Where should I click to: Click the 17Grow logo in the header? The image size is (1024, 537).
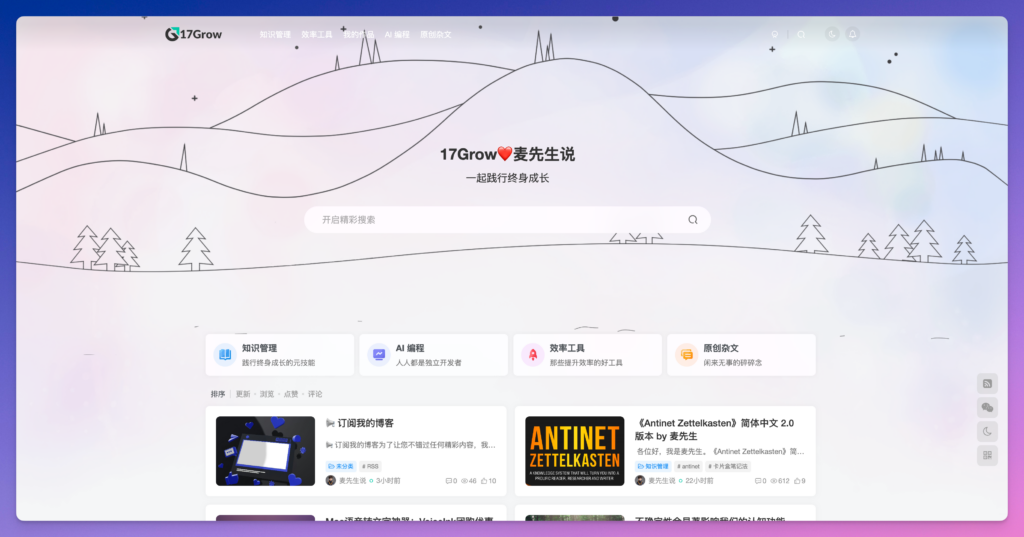pos(193,34)
